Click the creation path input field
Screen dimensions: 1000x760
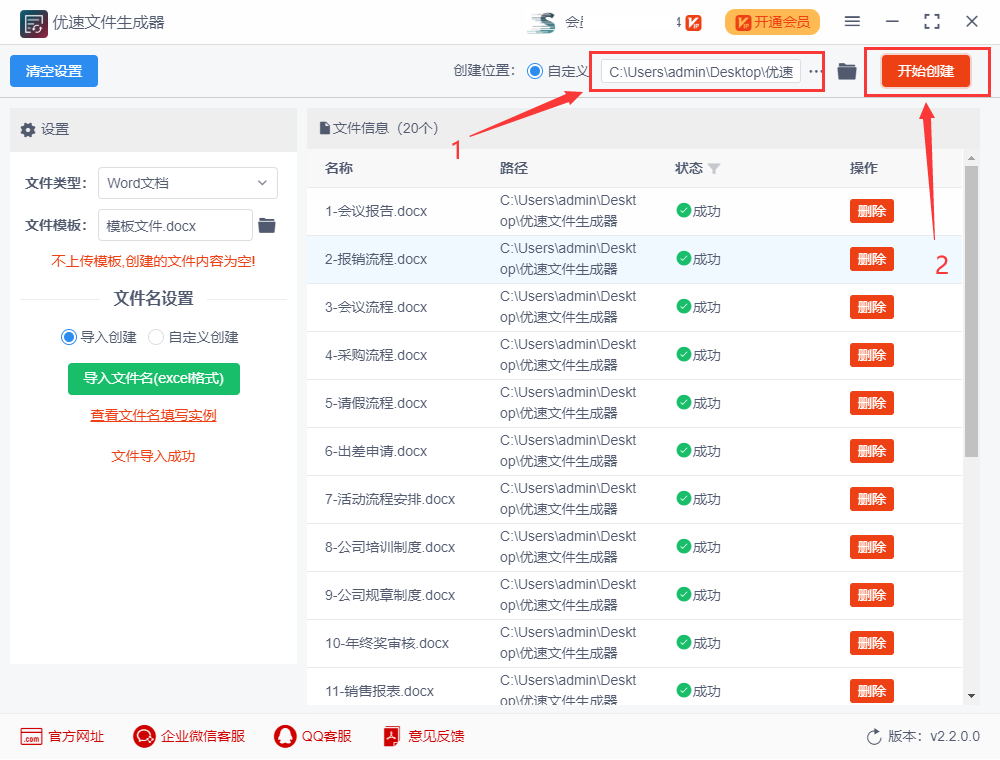pyautogui.click(x=701, y=71)
